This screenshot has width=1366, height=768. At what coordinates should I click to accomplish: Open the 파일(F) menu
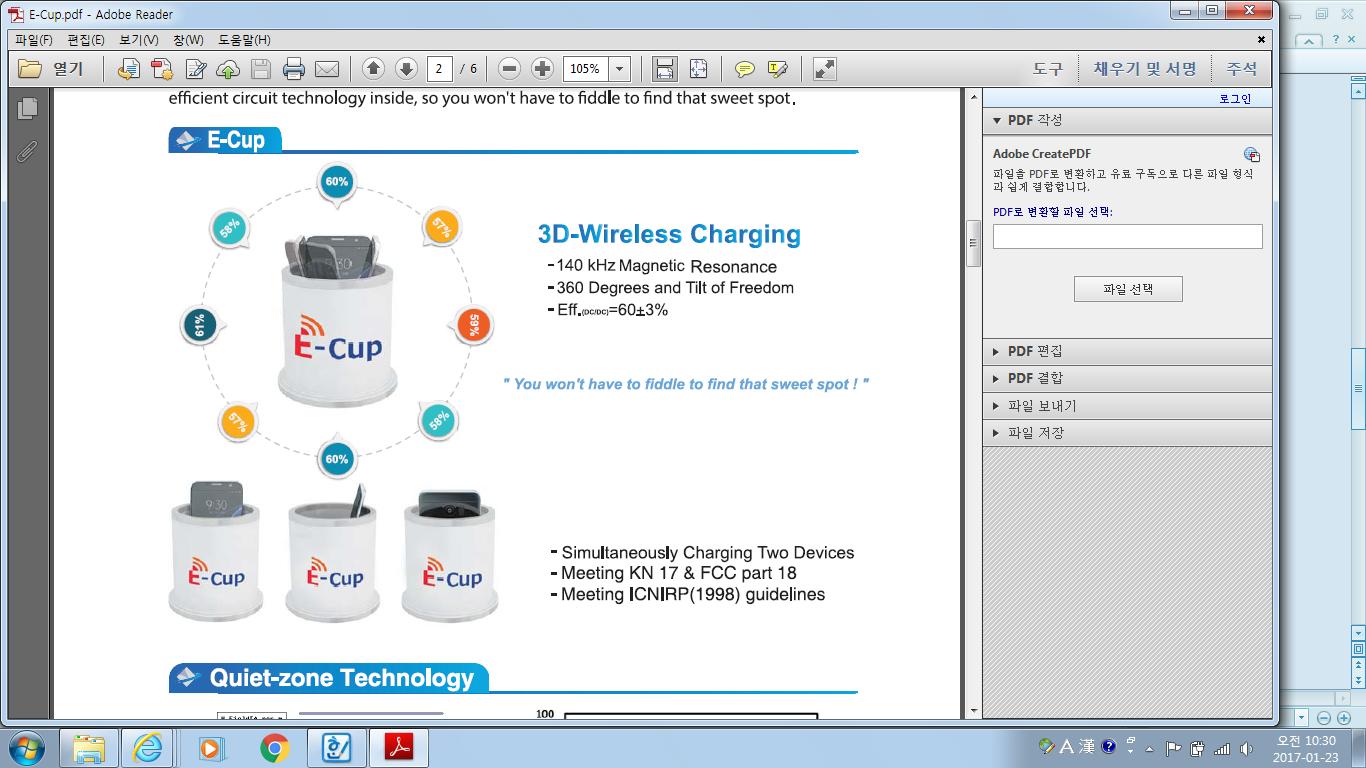(34, 40)
